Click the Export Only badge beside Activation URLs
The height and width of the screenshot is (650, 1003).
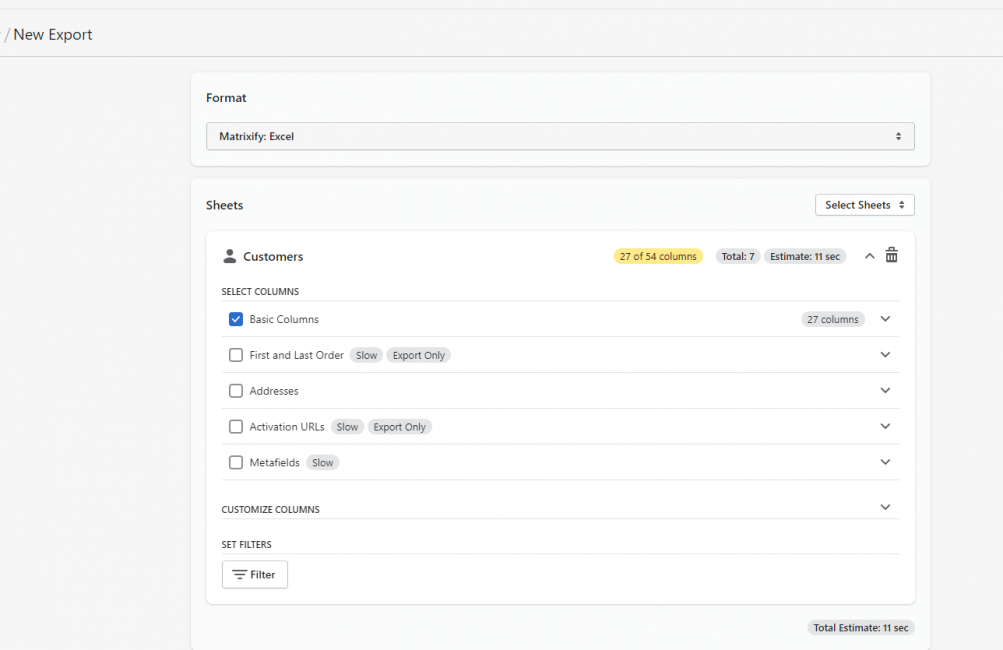pyautogui.click(x=399, y=426)
